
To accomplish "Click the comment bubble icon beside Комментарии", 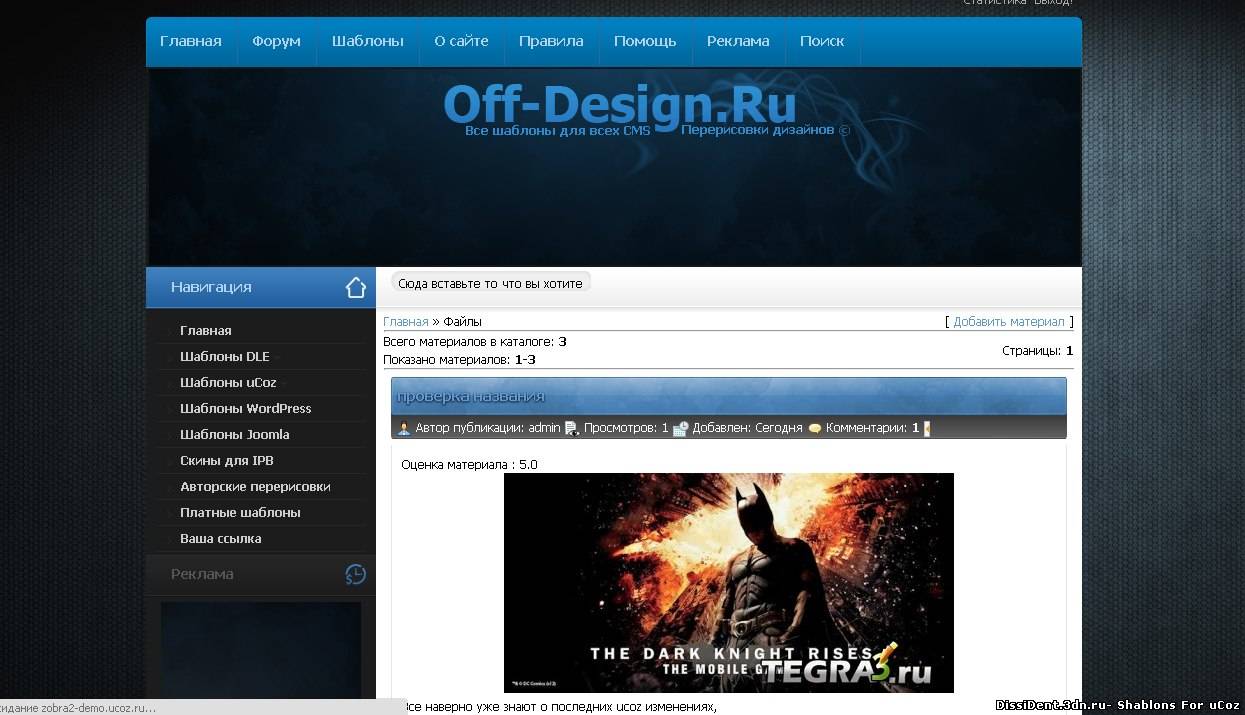I will (x=815, y=428).
